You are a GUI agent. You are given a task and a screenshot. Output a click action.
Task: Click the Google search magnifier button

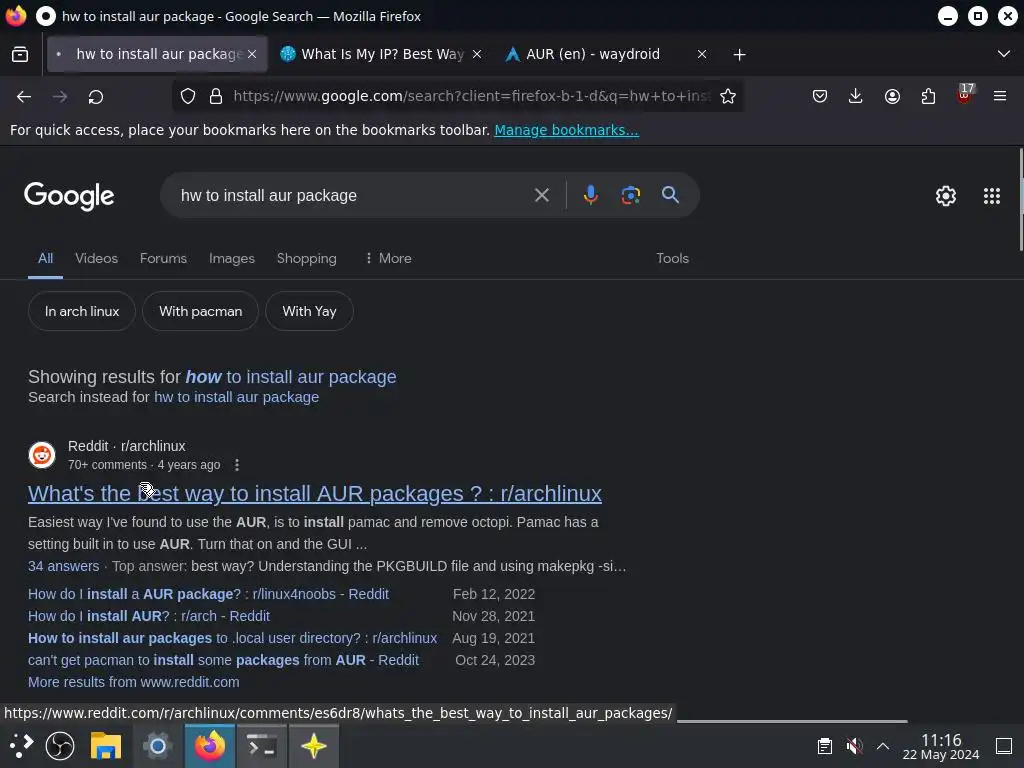pos(670,195)
